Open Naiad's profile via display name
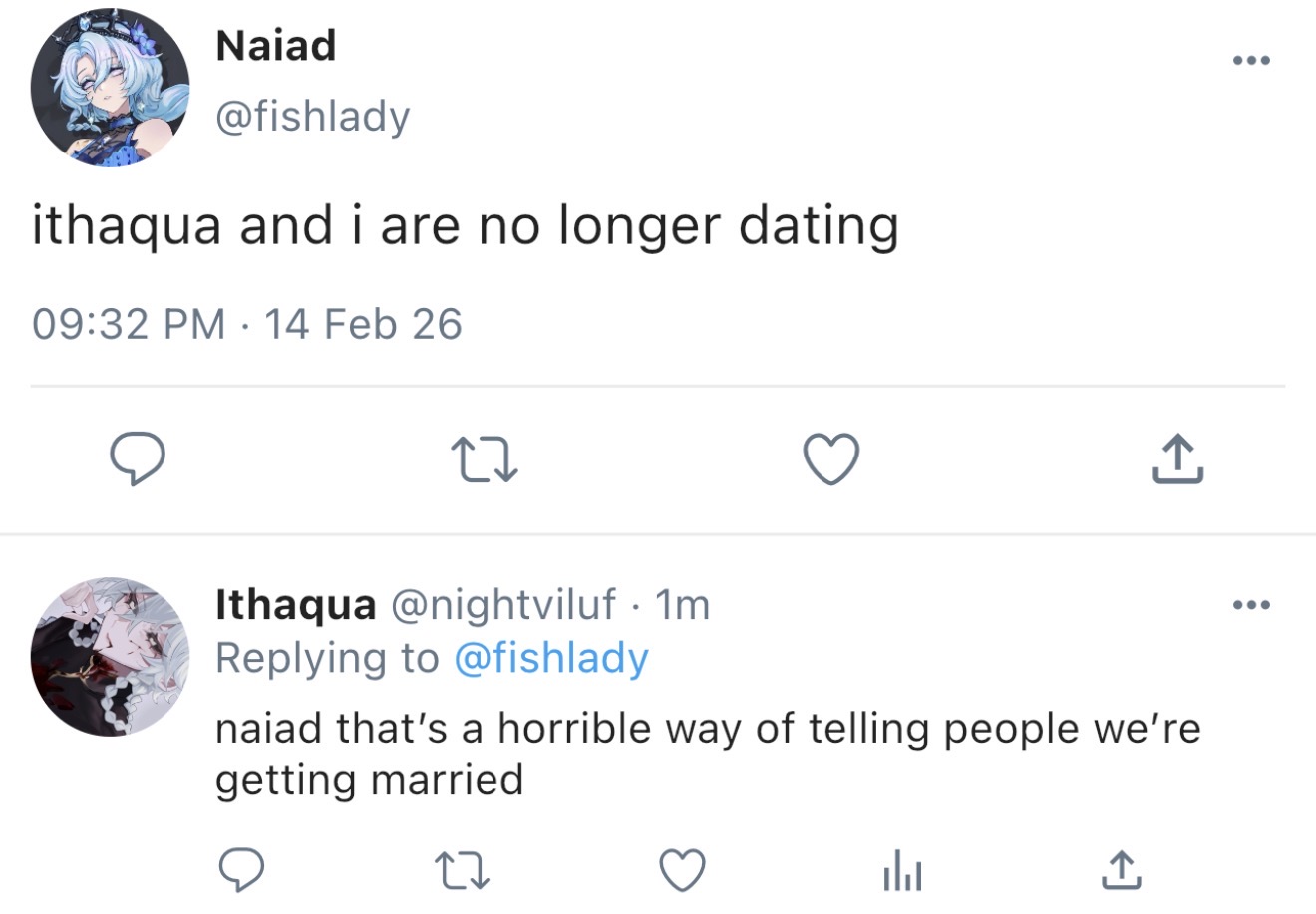The image size is (1316, 914). tap(276, 46)
